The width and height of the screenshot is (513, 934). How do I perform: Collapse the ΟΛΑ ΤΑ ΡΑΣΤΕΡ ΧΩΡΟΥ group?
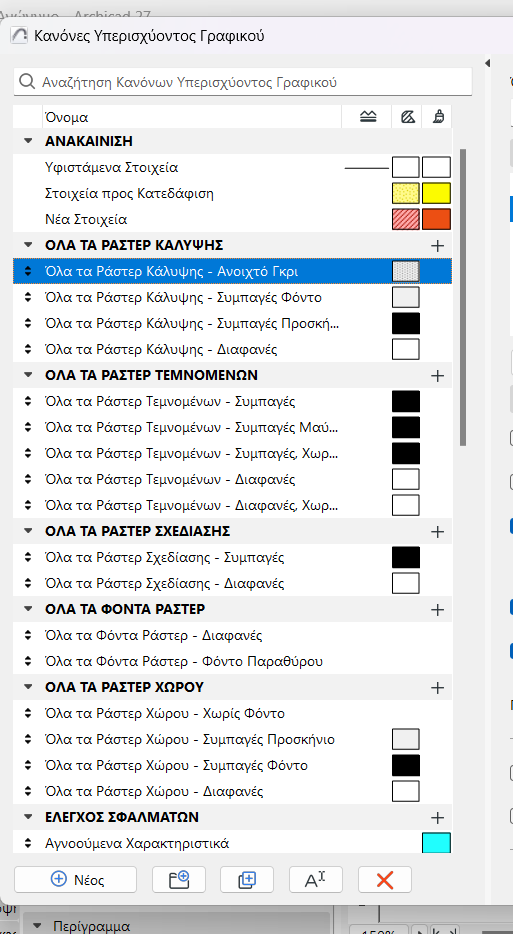[27, 687]
